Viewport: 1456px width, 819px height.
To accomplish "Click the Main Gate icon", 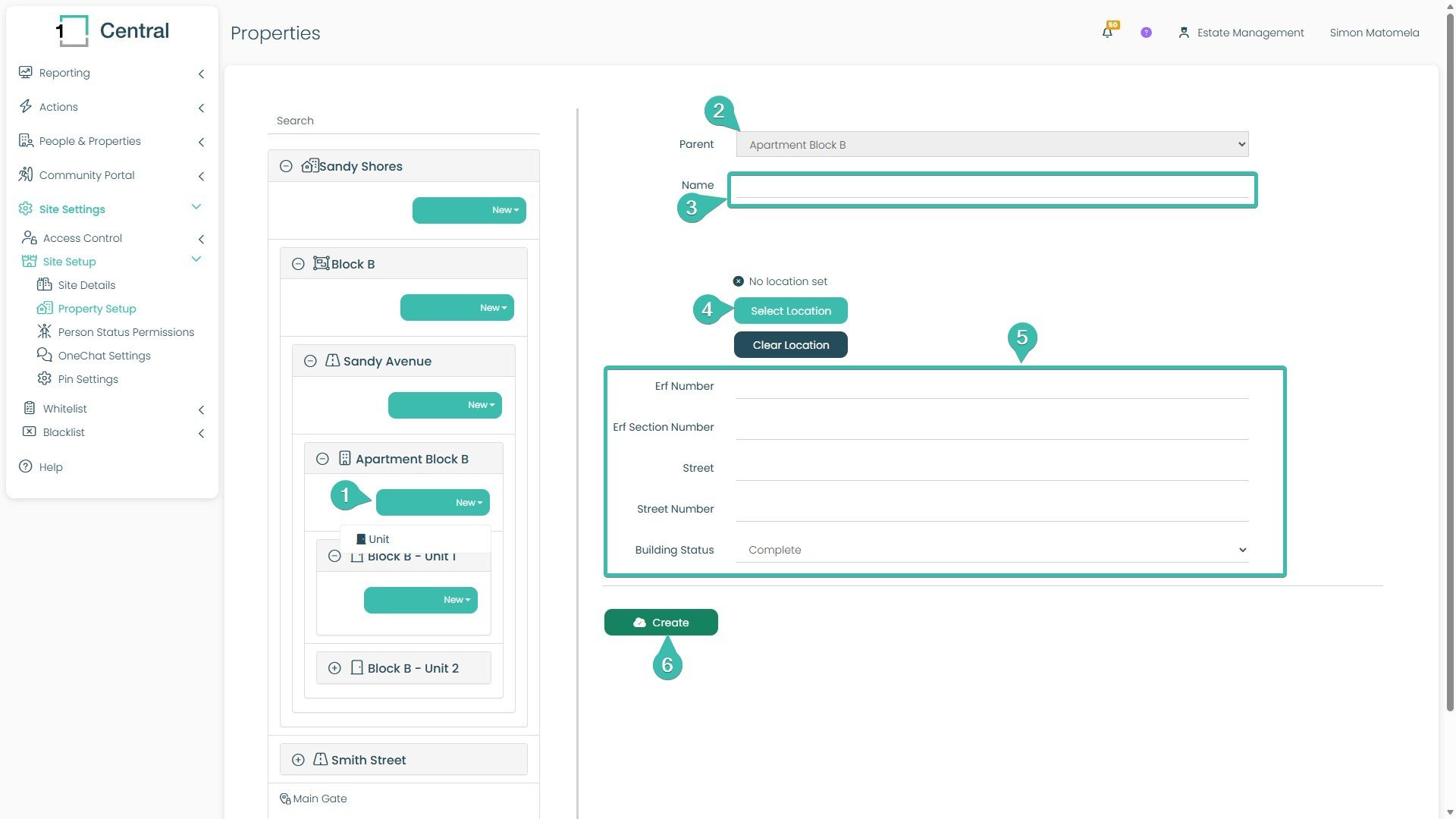I will coord(285,799).
